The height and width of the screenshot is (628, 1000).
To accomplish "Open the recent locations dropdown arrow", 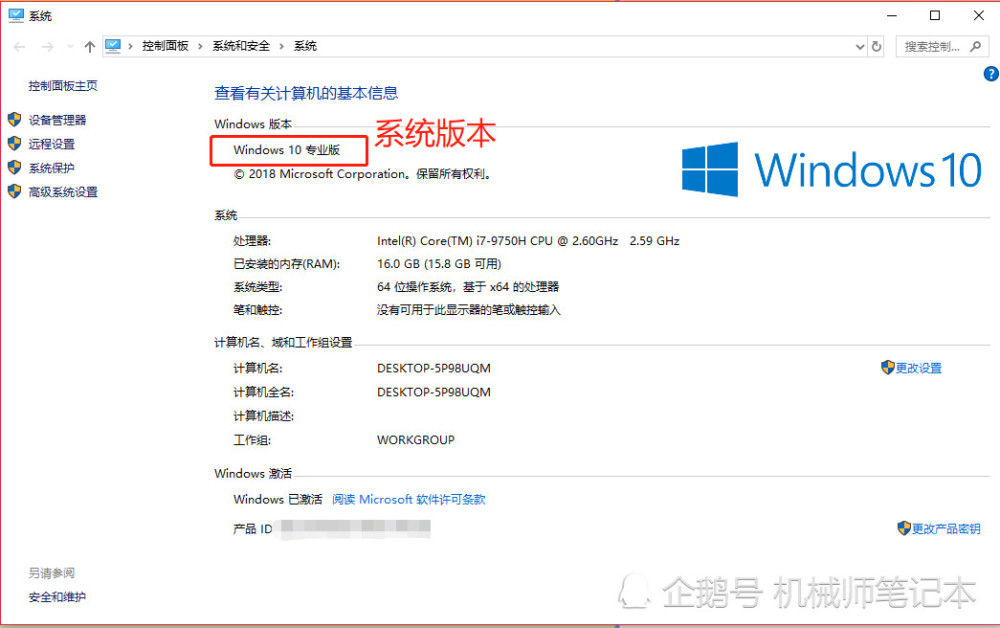I will point(70,47).
